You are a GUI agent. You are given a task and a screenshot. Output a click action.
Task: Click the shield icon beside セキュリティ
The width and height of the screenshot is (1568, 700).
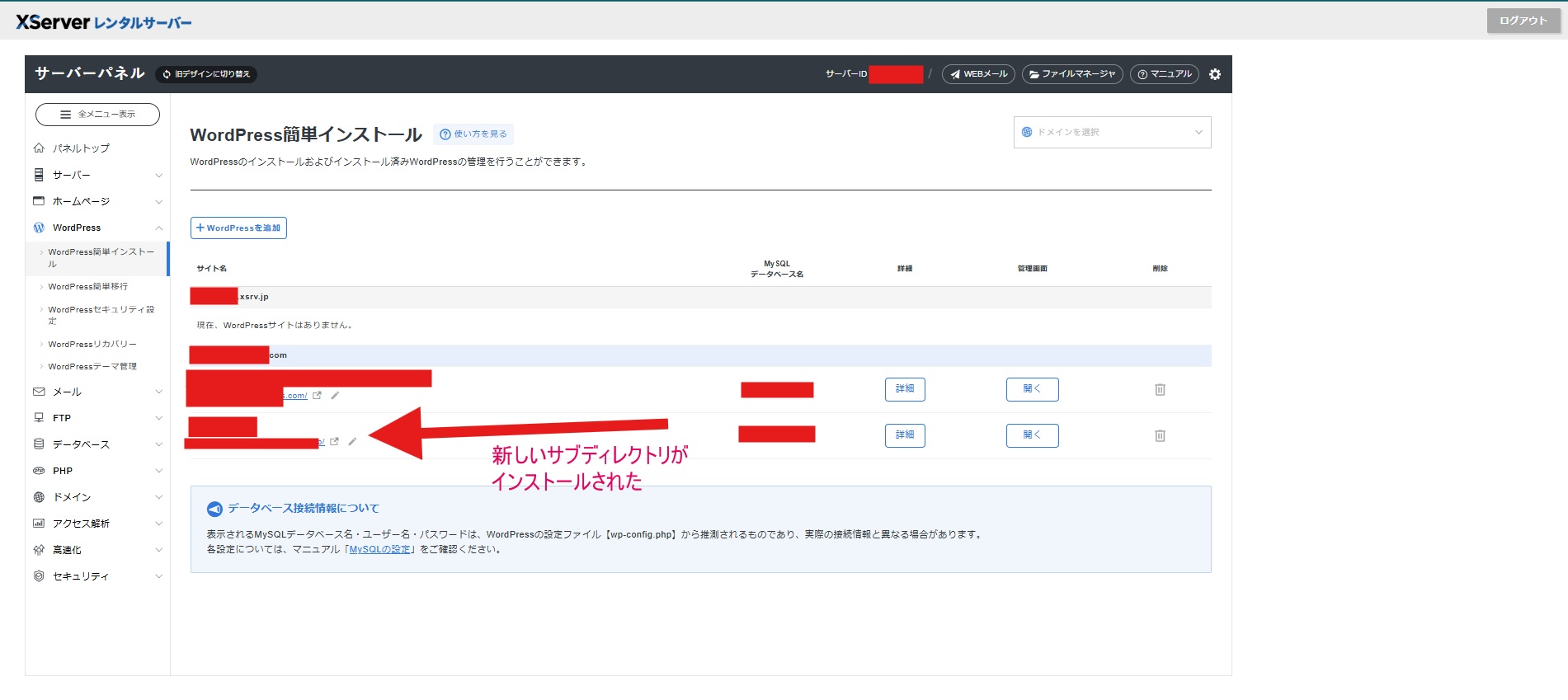click(x=39, y=576)
